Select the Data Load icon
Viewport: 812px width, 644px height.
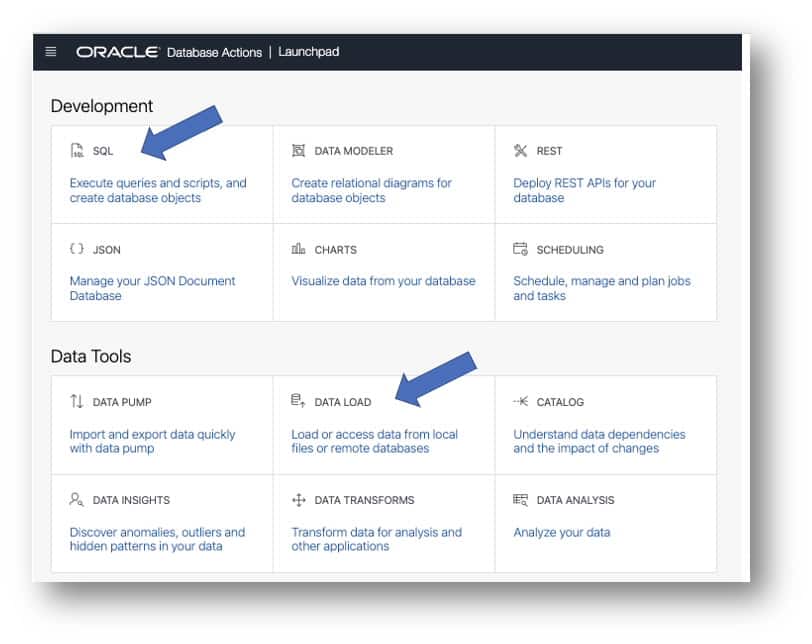point(297,401)
